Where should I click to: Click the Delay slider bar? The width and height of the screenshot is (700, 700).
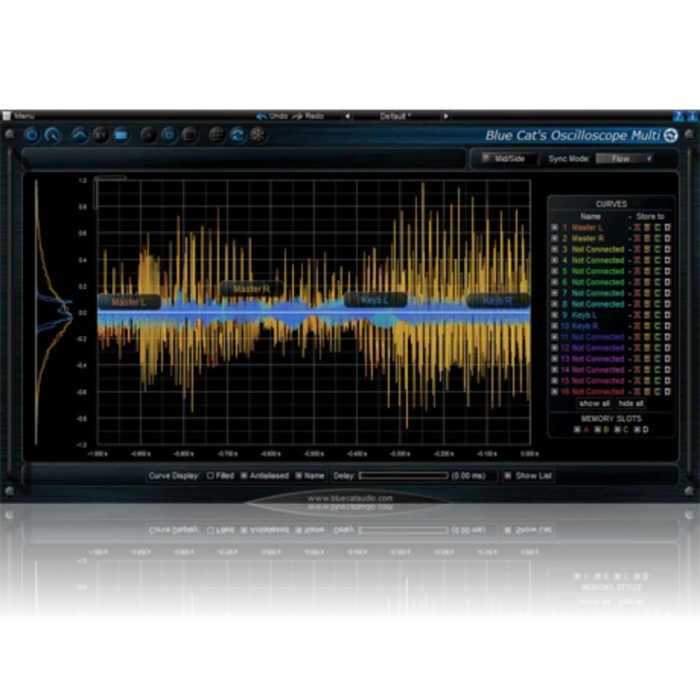tap(403, 476)
